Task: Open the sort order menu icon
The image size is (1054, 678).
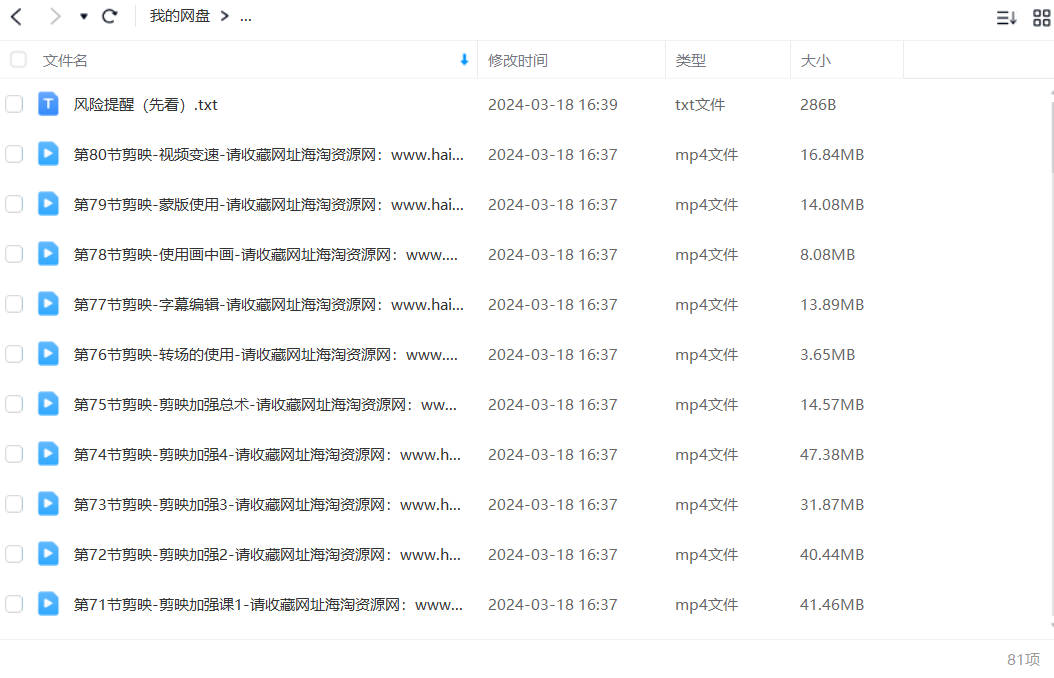Action: coord(1006,17)
